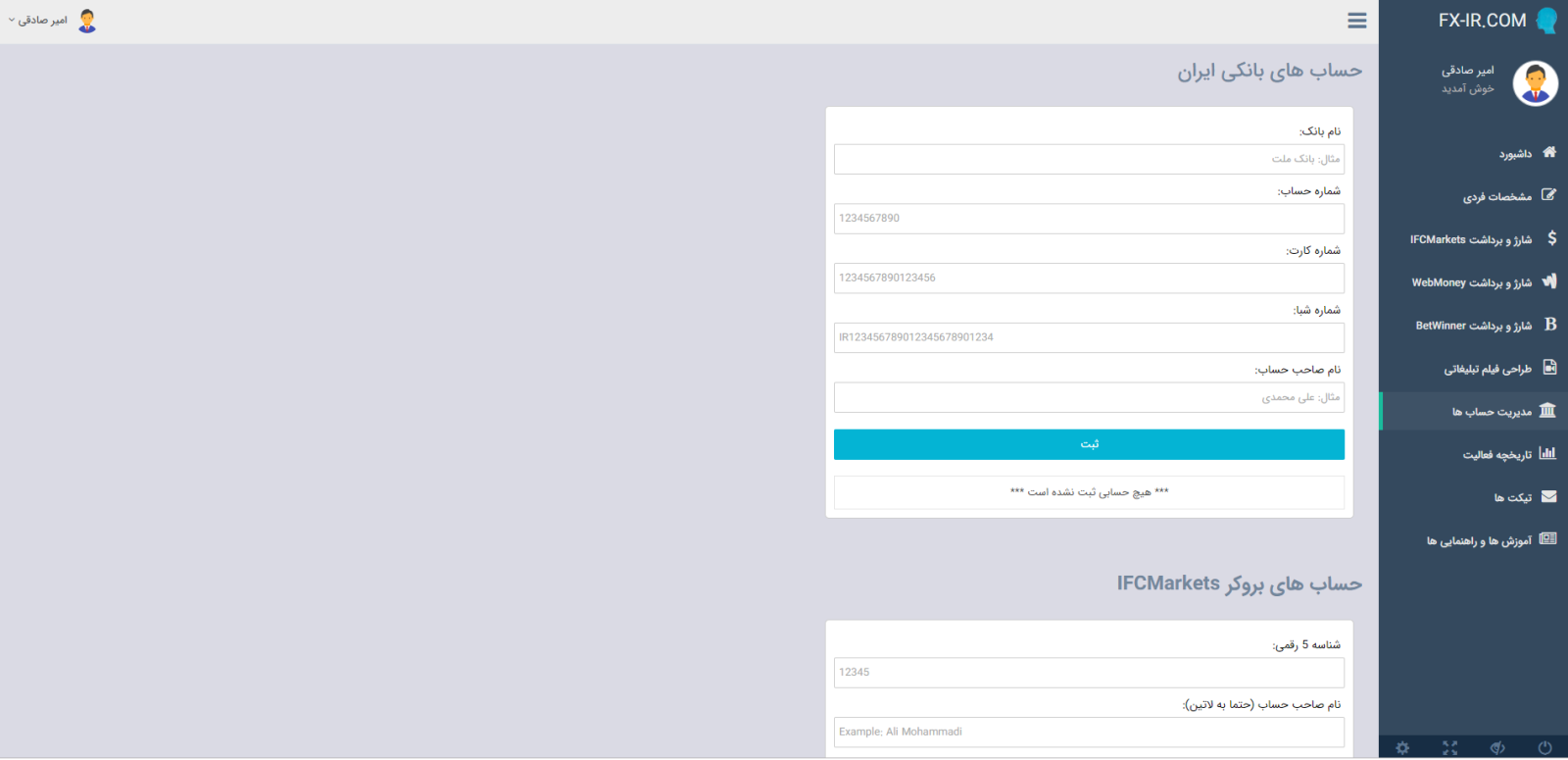Open settings via the gear icon
This screenshot has height=760, width=1568.
(x=1402, y=748)
